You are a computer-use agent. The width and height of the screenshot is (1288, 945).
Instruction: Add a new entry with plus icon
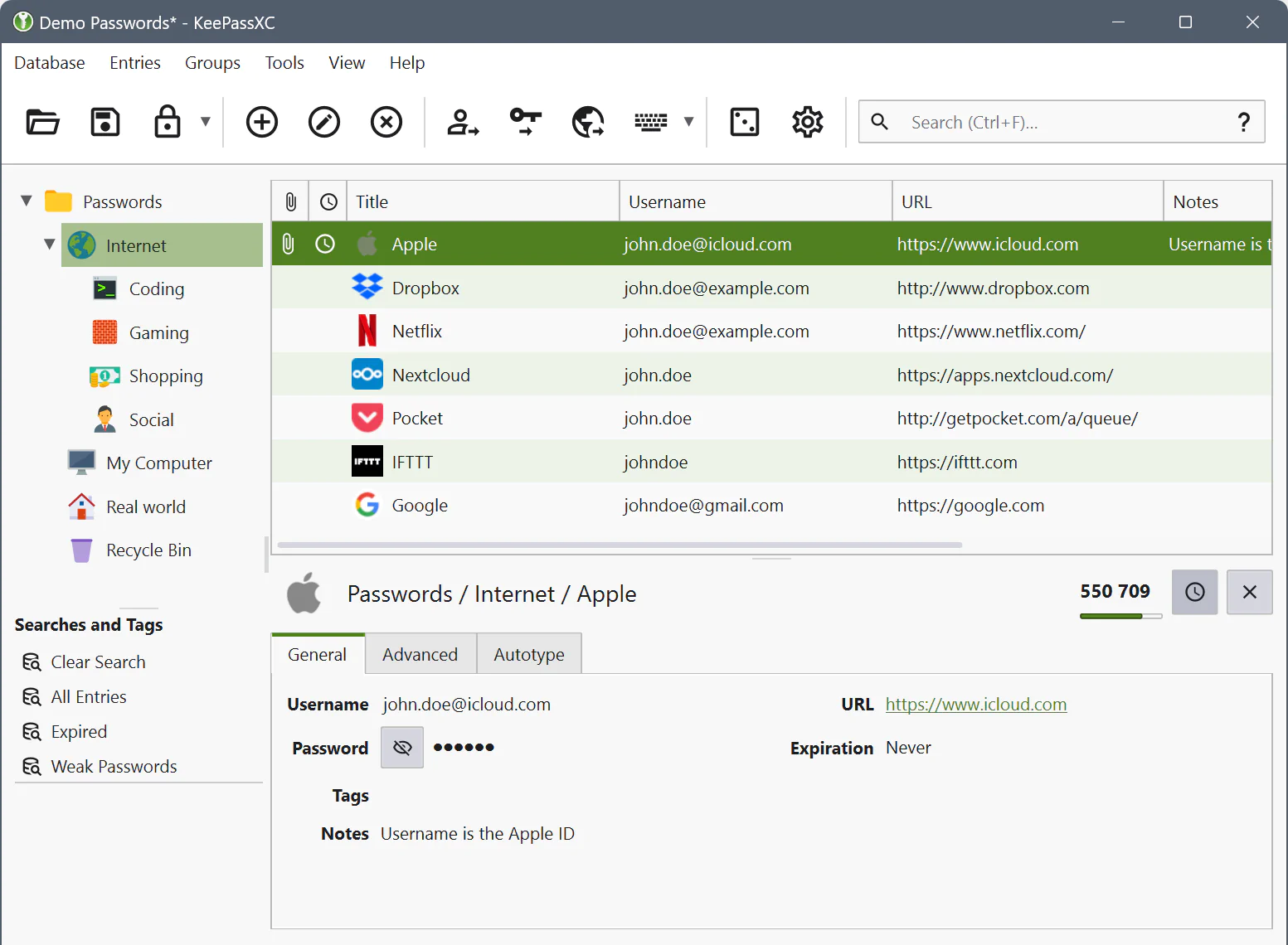point(262,122)
